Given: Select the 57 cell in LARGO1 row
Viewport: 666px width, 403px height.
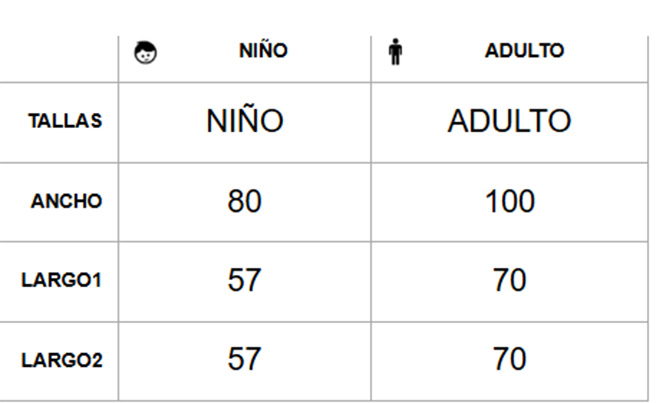Looking at the screenshot, I should pos(245,280).
